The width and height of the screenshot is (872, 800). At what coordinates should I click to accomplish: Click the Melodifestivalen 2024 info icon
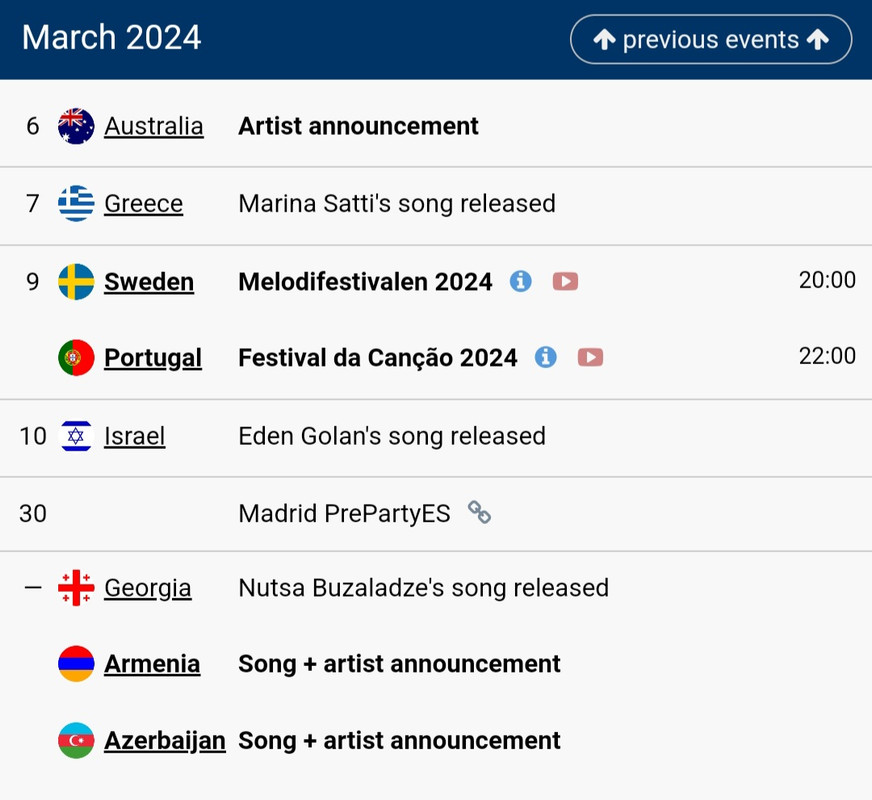[520, 282]
